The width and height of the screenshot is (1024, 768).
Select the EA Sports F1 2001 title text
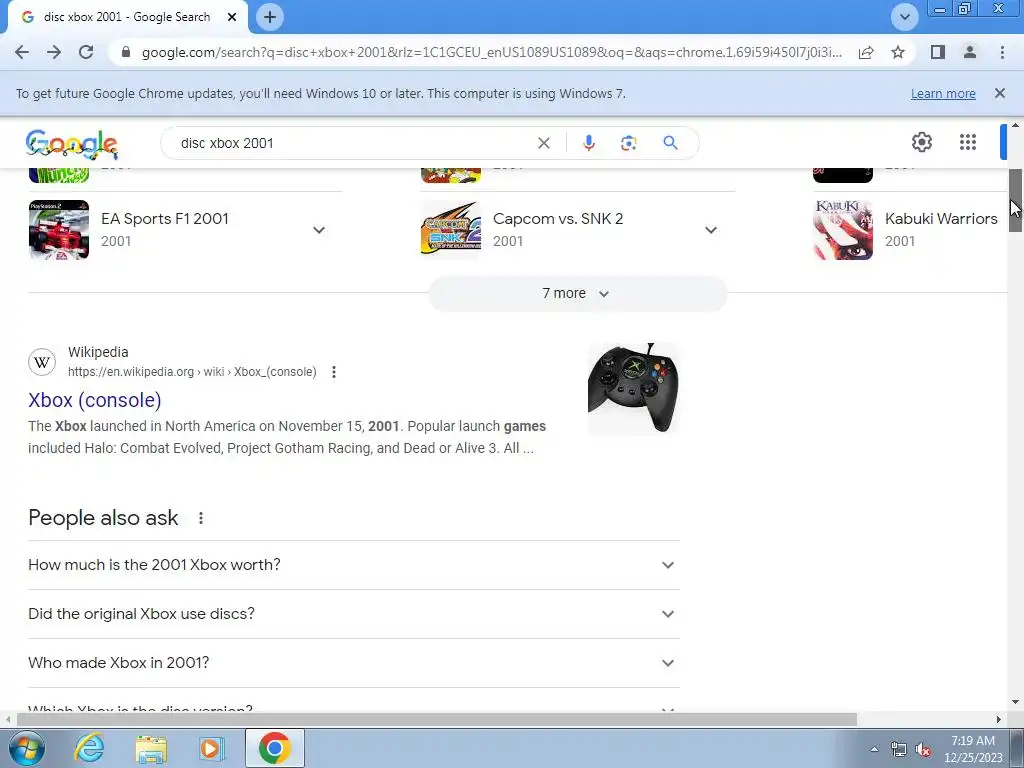point(165,219)
